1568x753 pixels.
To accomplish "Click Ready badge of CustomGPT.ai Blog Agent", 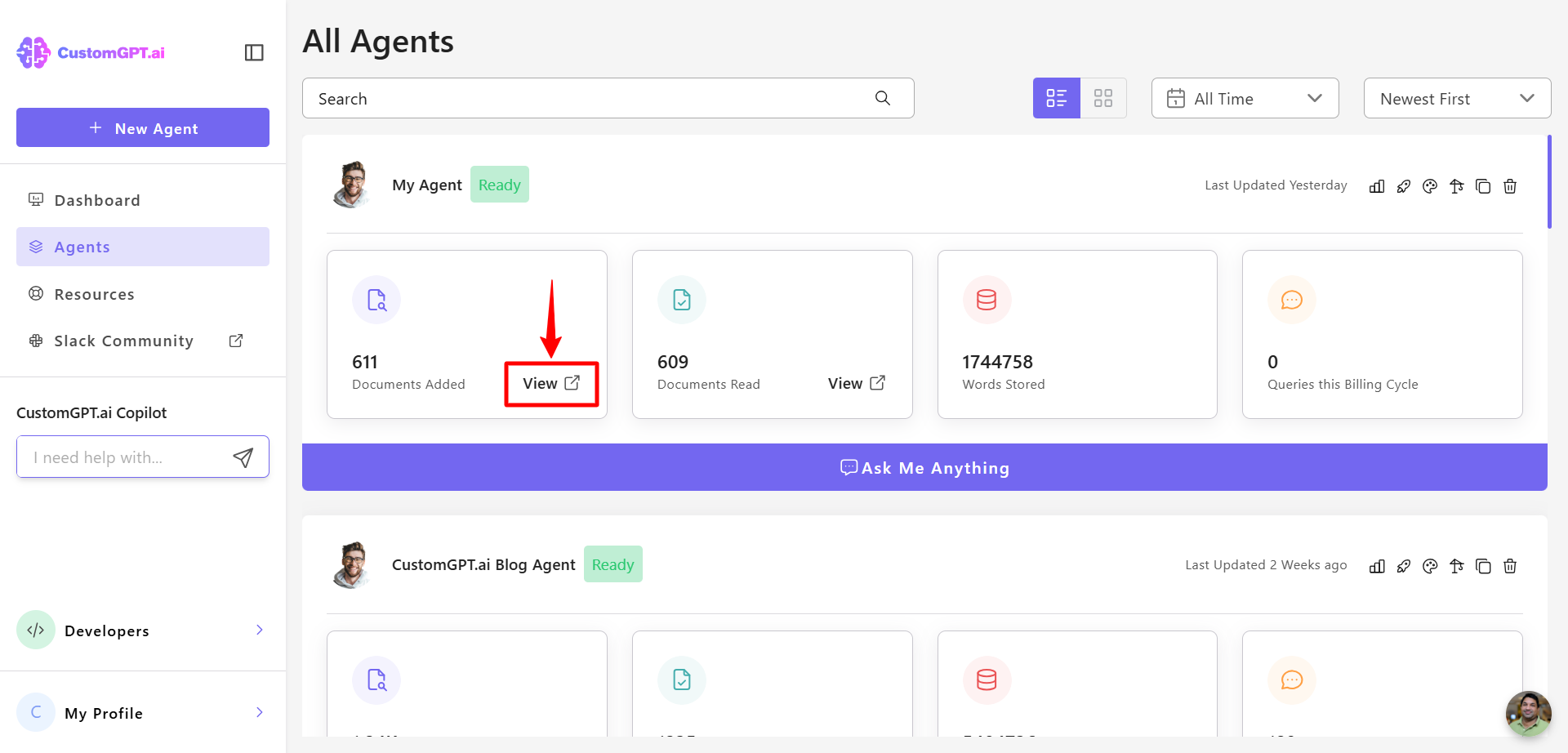I will coord(613,564).
